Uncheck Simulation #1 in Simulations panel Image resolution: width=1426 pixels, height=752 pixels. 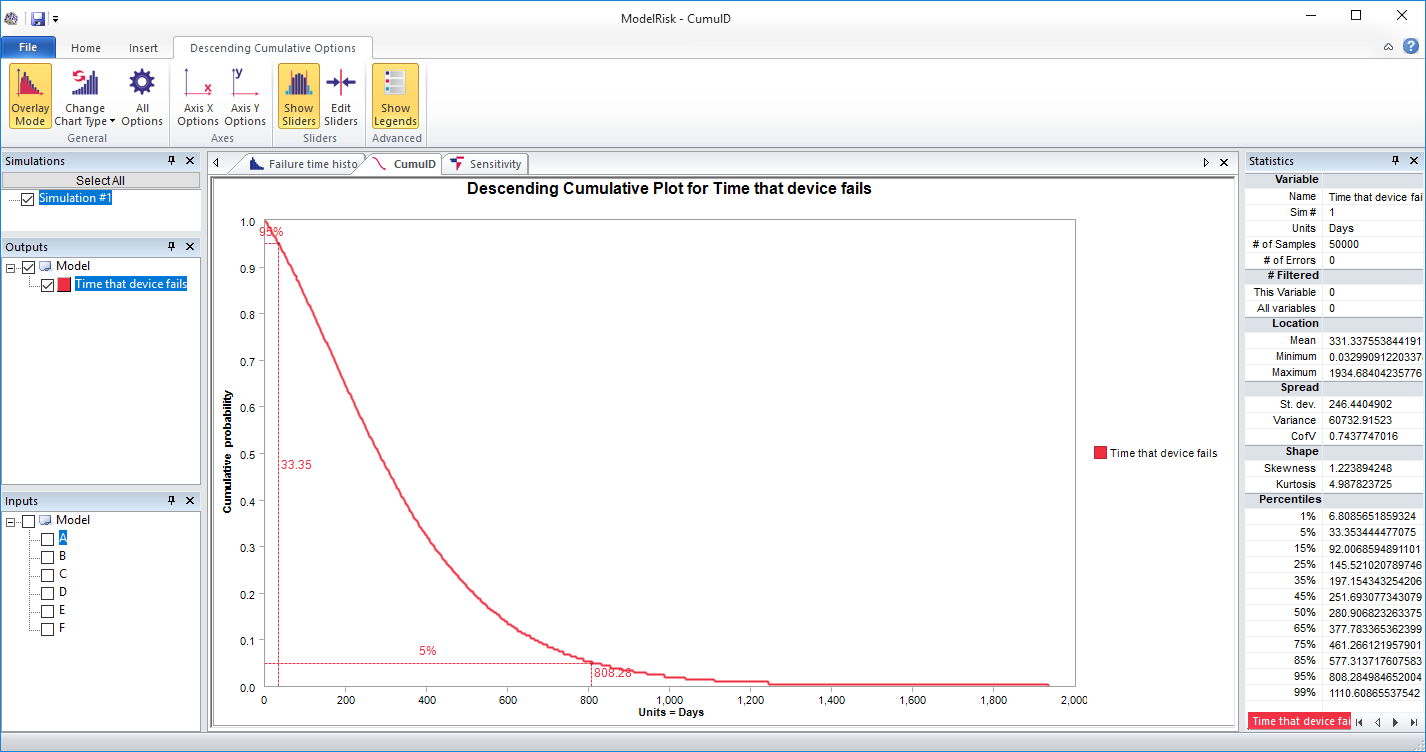[27, 198]
